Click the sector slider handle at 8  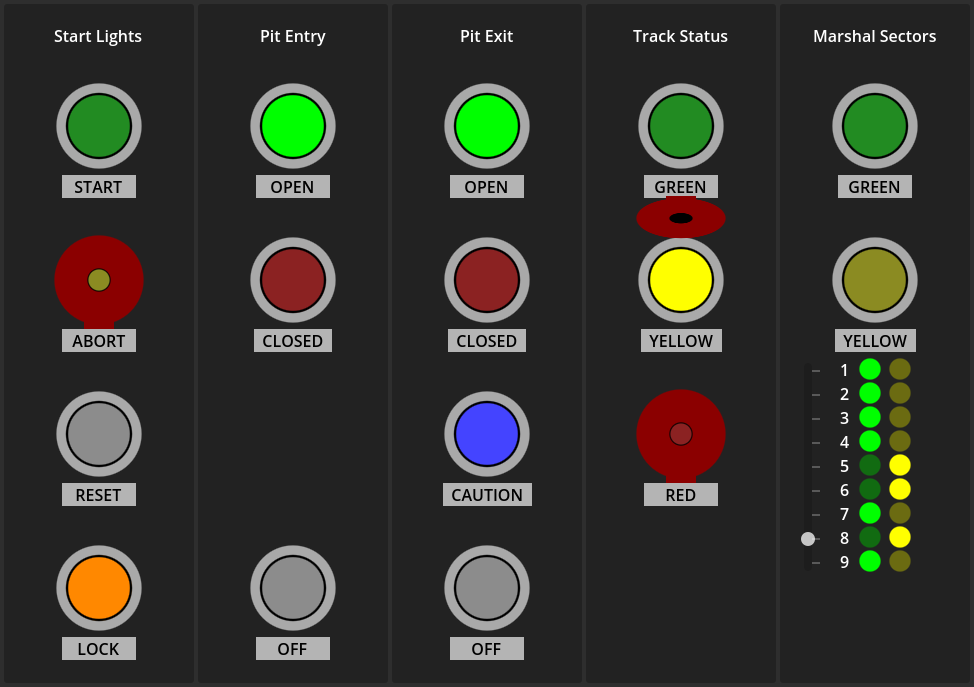tap(808, 539)
